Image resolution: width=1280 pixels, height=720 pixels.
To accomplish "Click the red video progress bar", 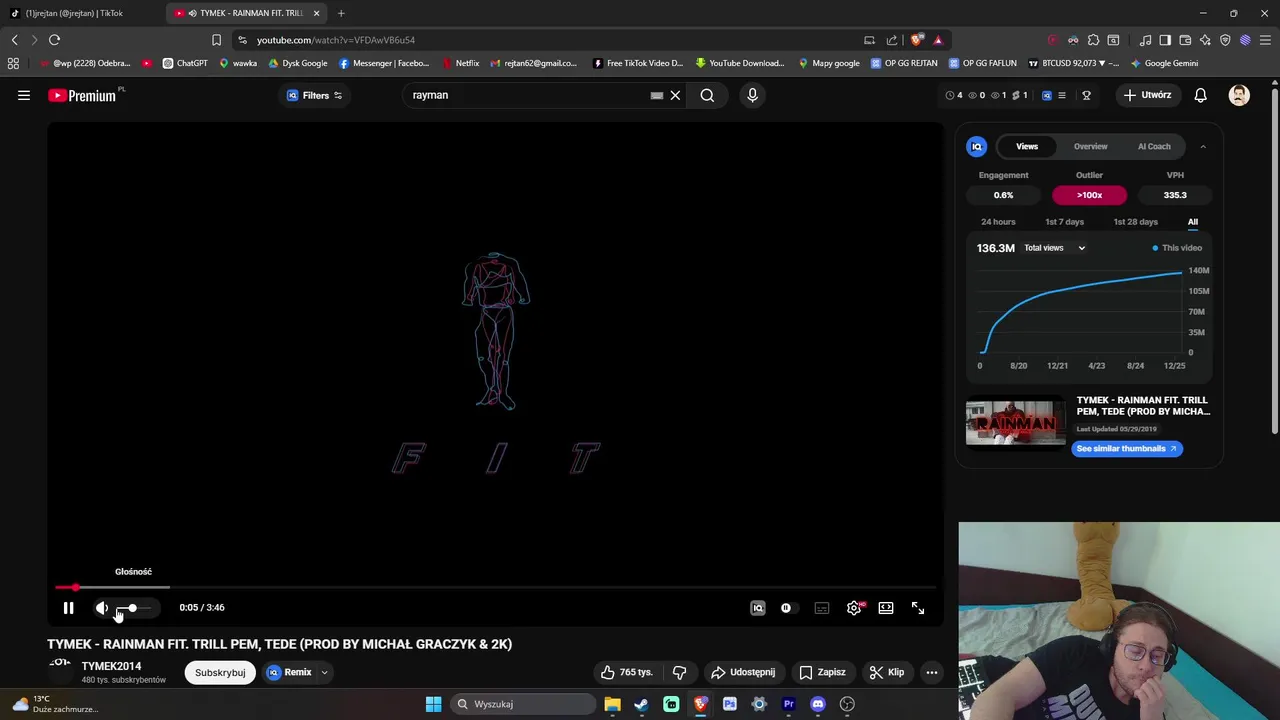I will pyautogui.click(x=496, y=587).
